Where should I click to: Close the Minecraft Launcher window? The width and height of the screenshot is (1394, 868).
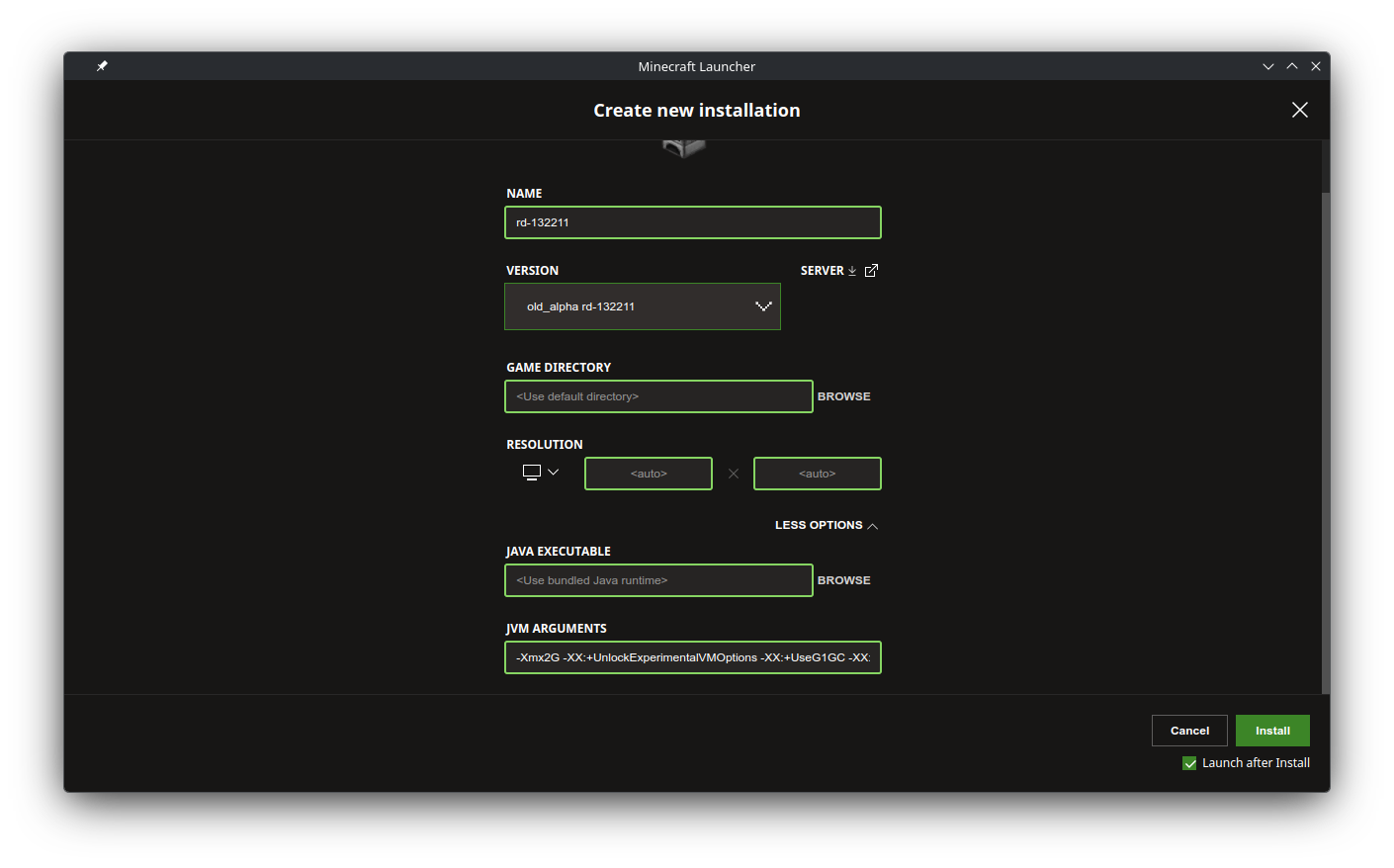click(1316, 66)
